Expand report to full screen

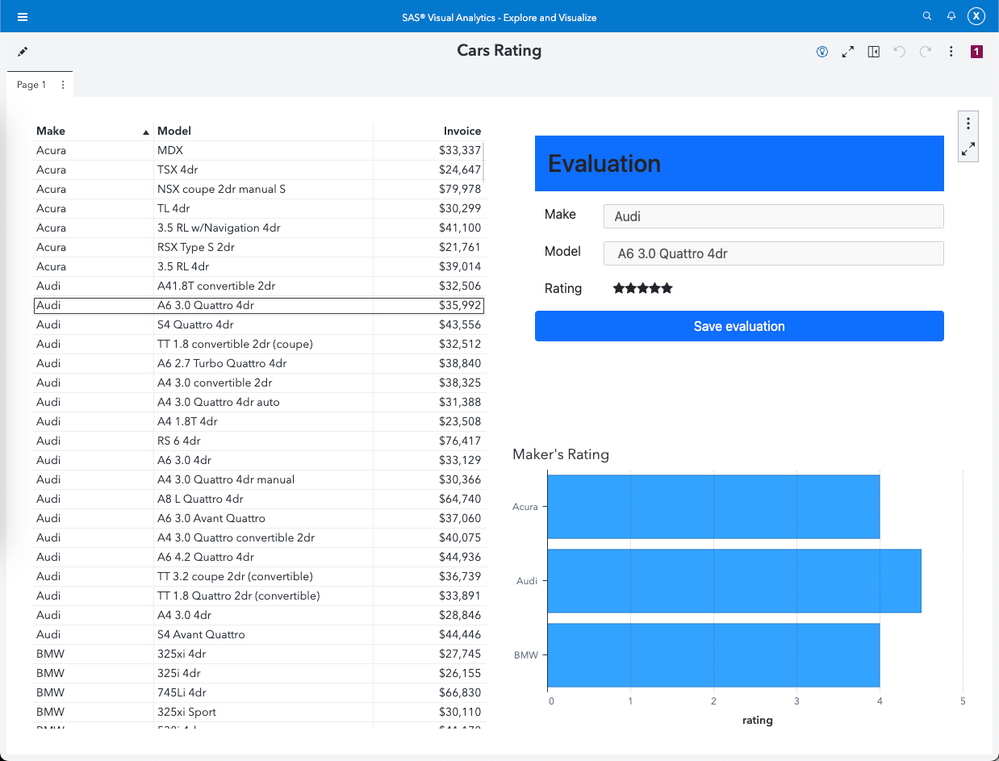click(x=847, y=52)
